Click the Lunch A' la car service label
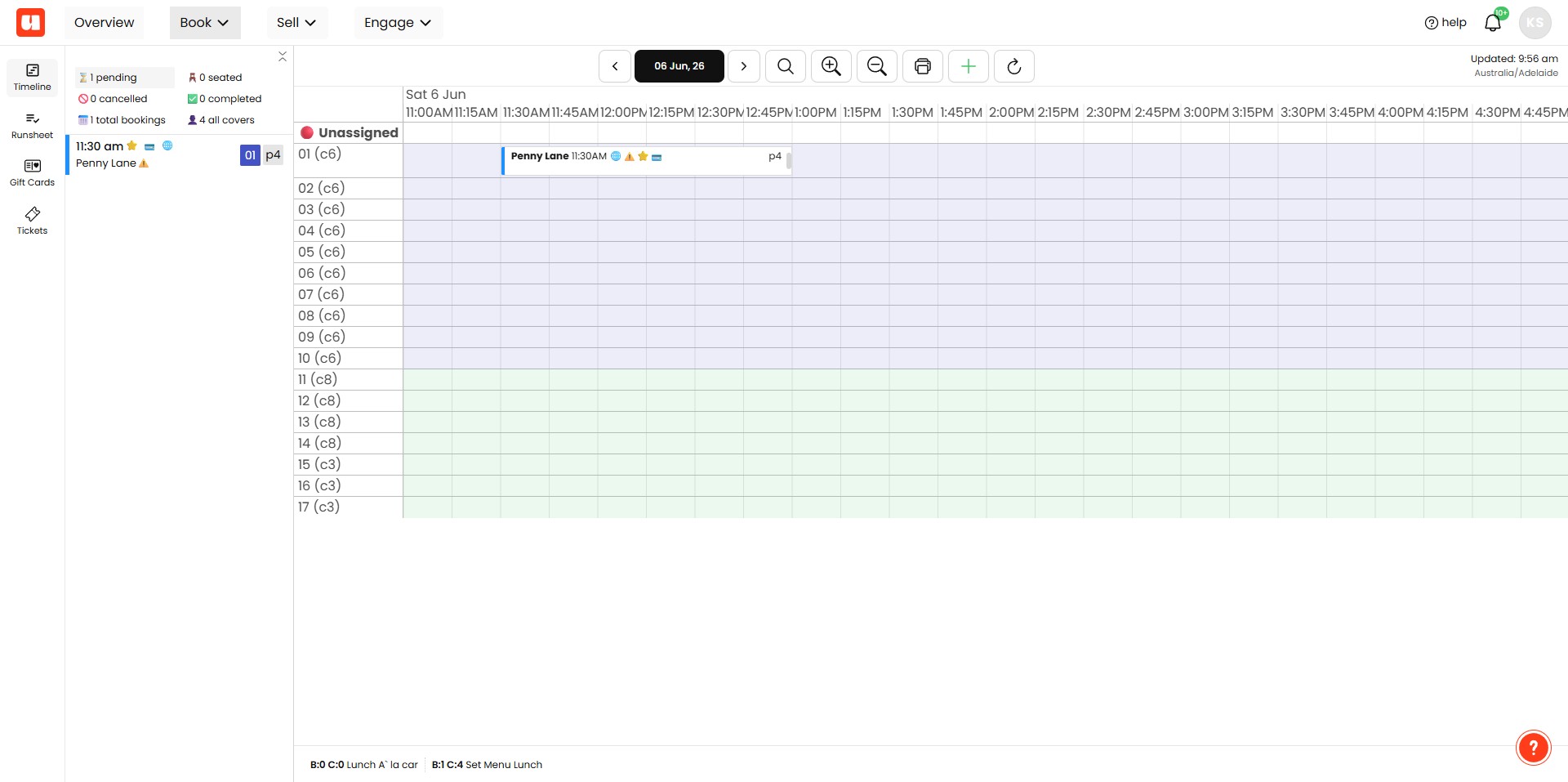1568x782 pixels. tap(364, 765)
